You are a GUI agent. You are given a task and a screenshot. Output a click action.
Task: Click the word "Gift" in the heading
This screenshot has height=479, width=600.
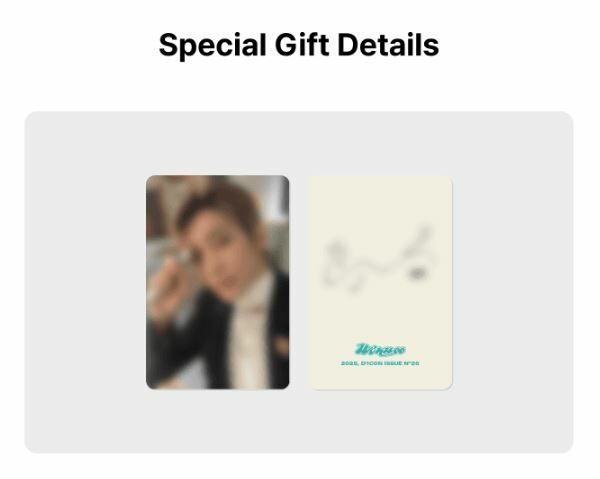point(302,45)
